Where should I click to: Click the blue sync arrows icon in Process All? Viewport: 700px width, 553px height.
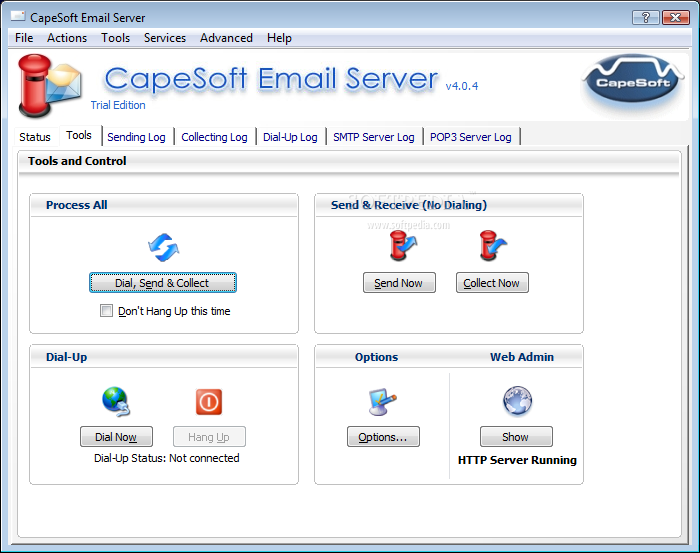163,247
